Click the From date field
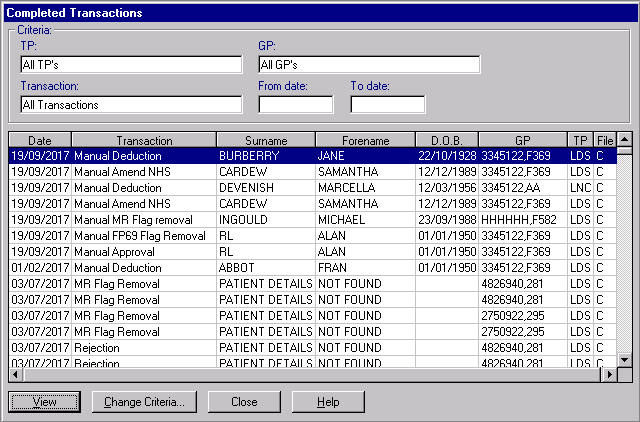This screenshot has height=422, width=640. [x=296, y=104]
